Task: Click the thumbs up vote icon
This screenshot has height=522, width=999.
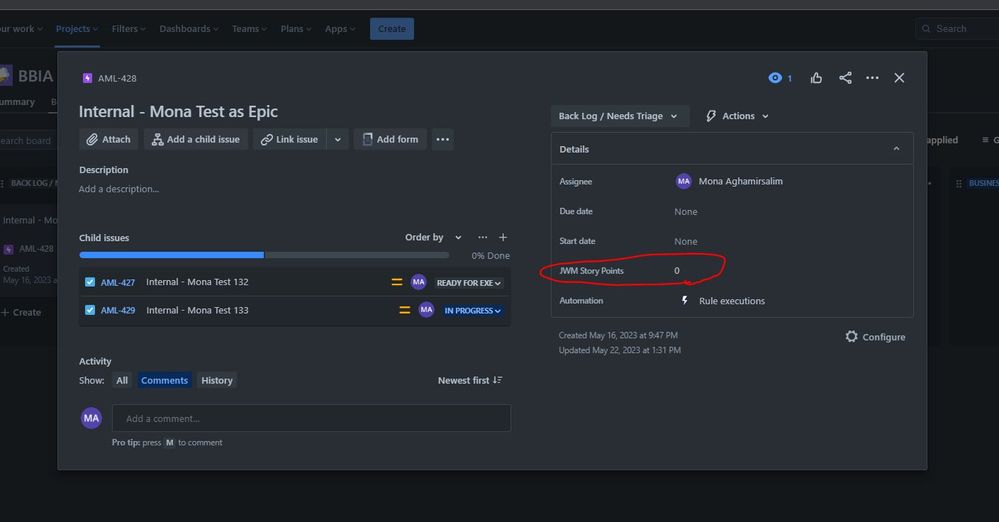Action: [x=816, y=78]
